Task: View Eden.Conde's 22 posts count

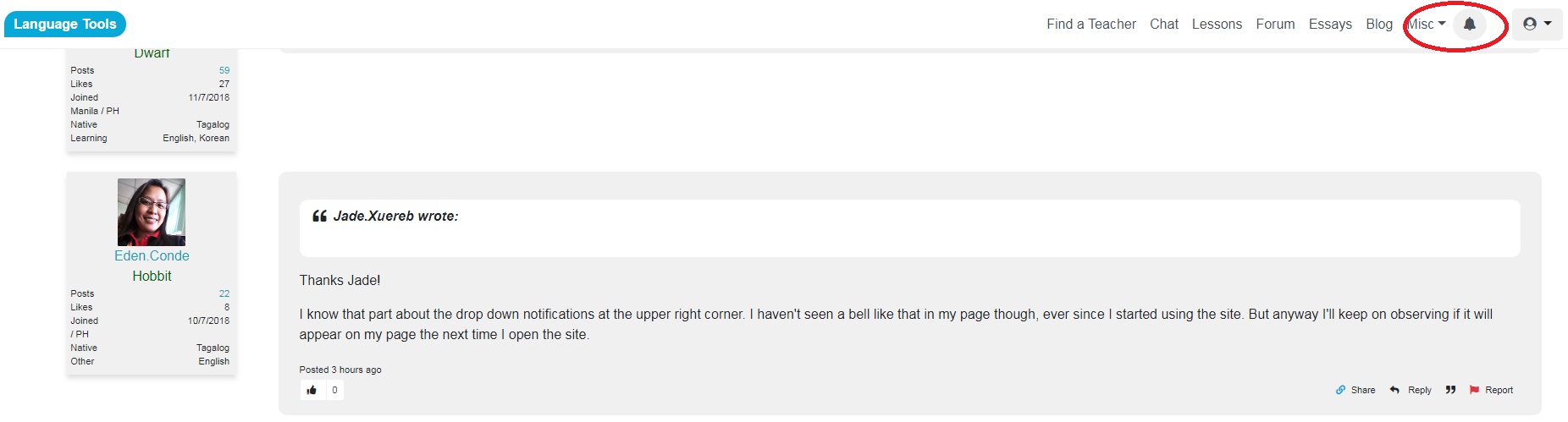Action: (x=224, y=293)
